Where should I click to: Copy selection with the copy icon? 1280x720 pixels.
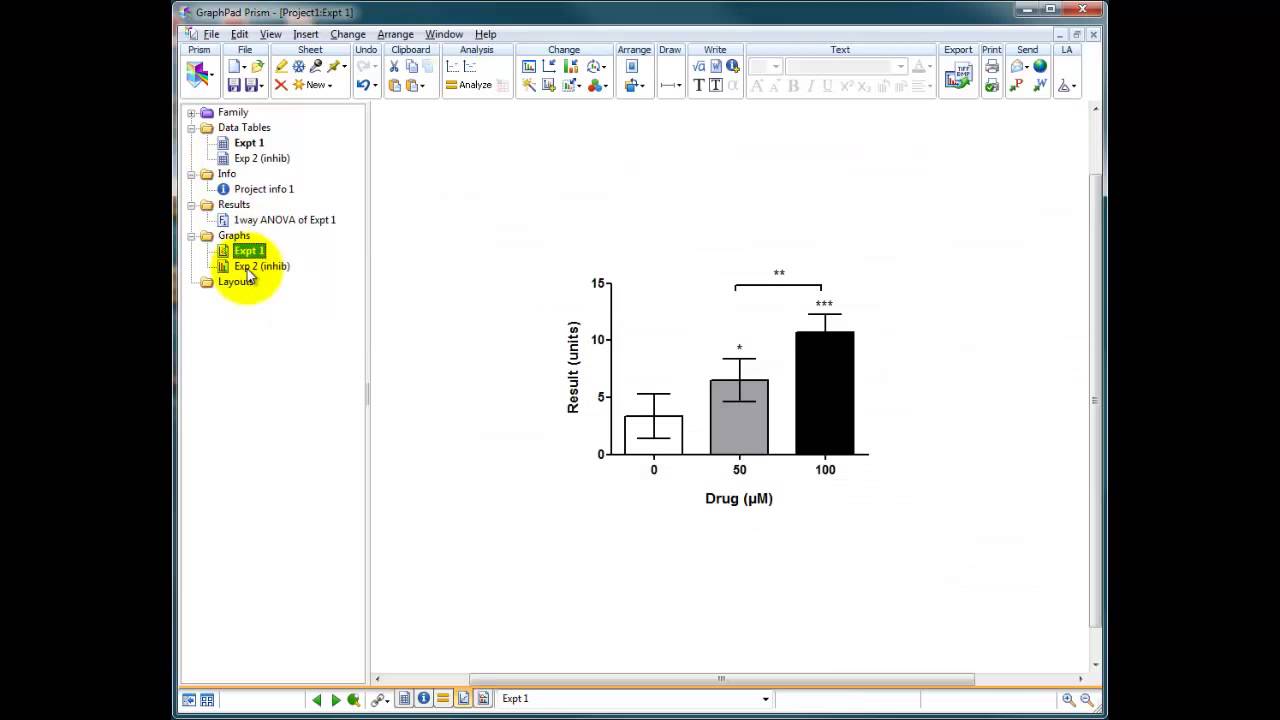(x=411, y=67)
